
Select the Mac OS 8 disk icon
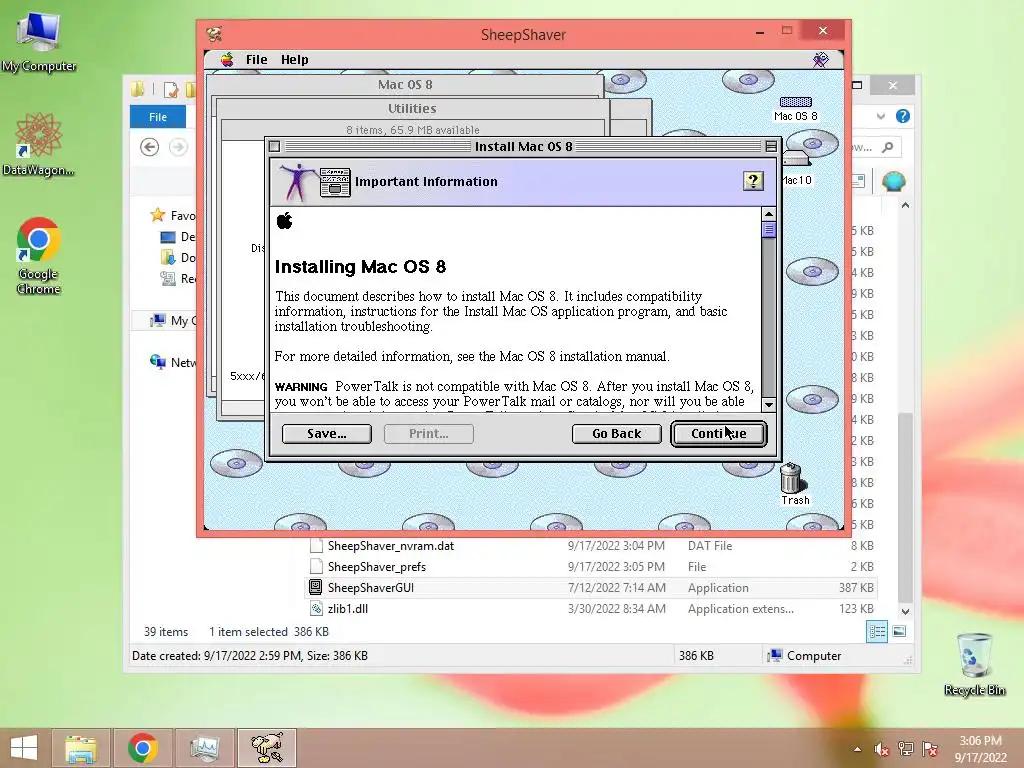coord(795,108)
